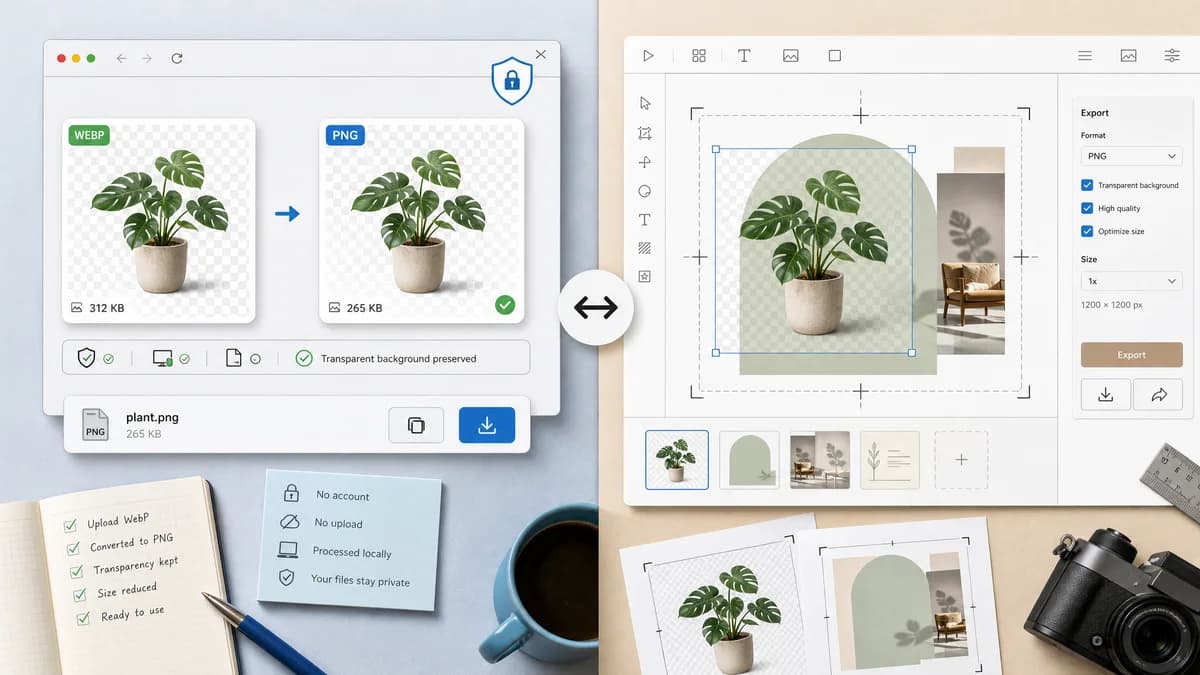Viewport: 1200px width, 675px height.
Task: Open the hamburger menu in editor
Action: pyautogui.click(x=1085, y=56)
